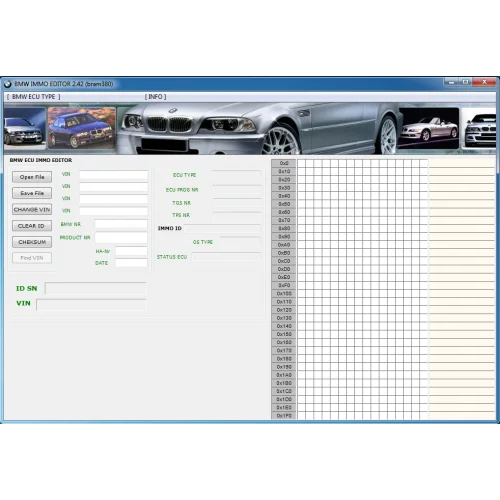Select hex row header 0x1F0

[284, 416]
